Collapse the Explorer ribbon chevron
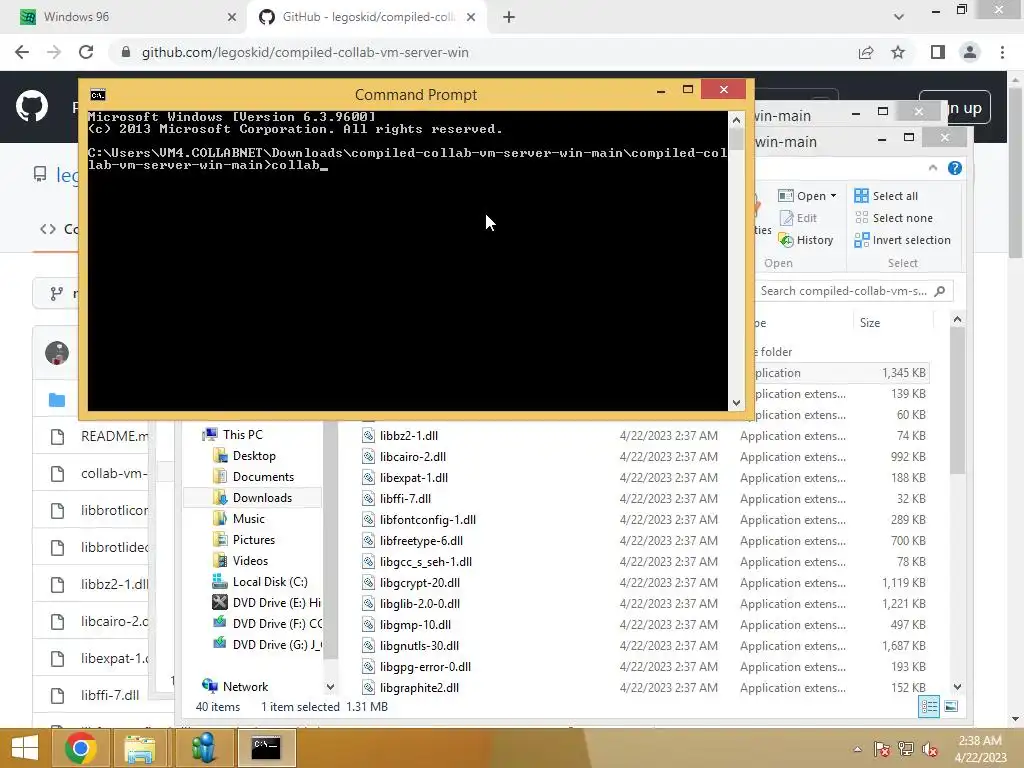 click(x=933, y=168)
